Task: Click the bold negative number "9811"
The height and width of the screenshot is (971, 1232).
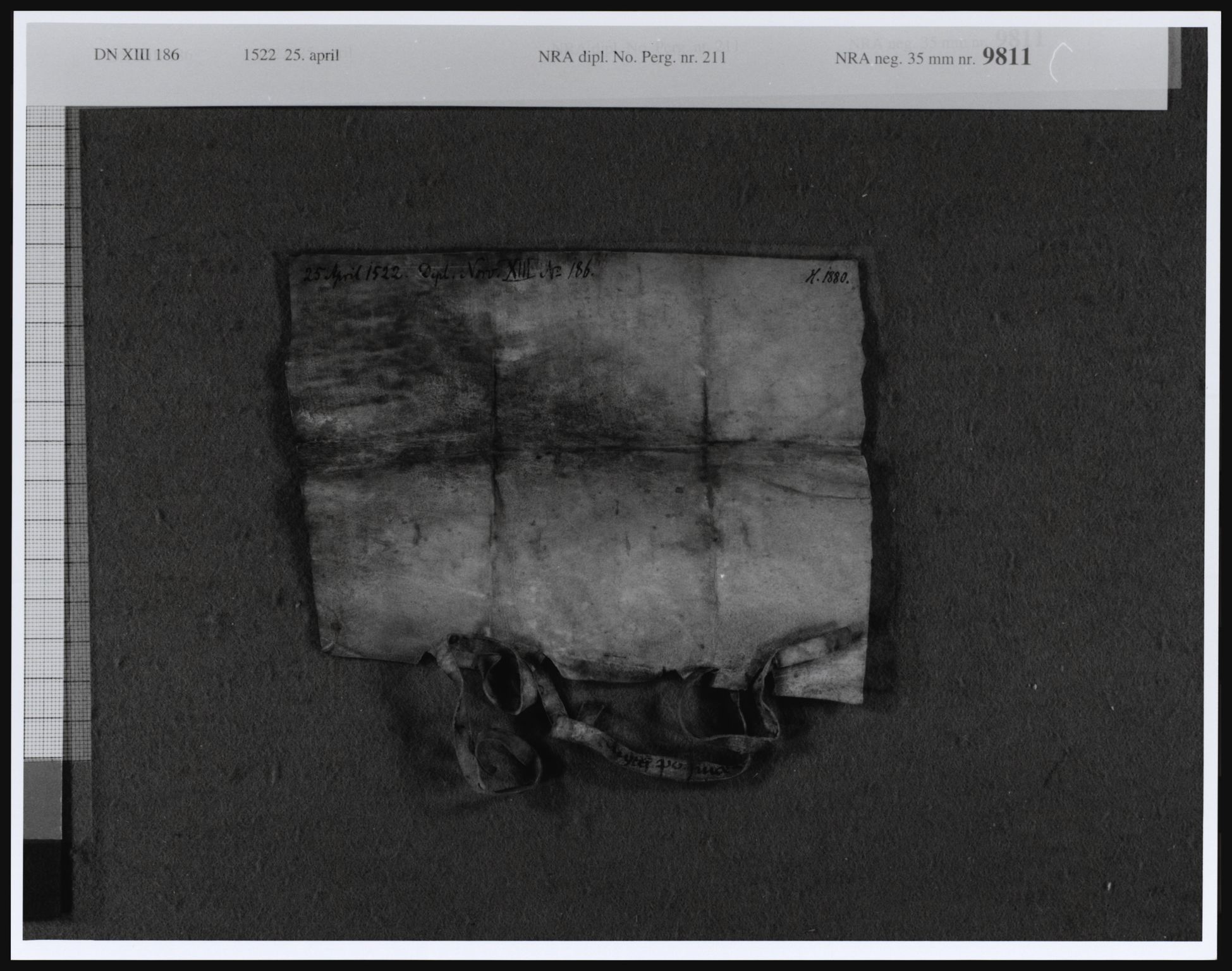Action: click(x=1007, y=57)
